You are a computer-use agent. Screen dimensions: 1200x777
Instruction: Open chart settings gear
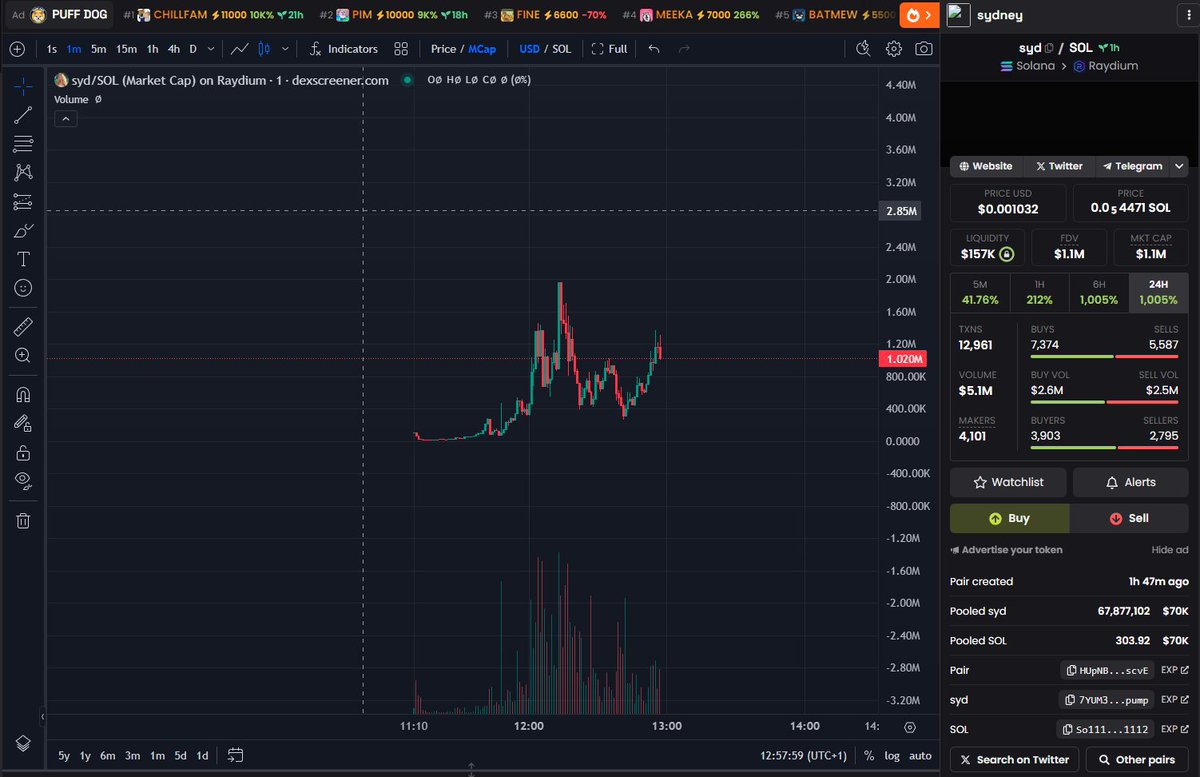894,49
